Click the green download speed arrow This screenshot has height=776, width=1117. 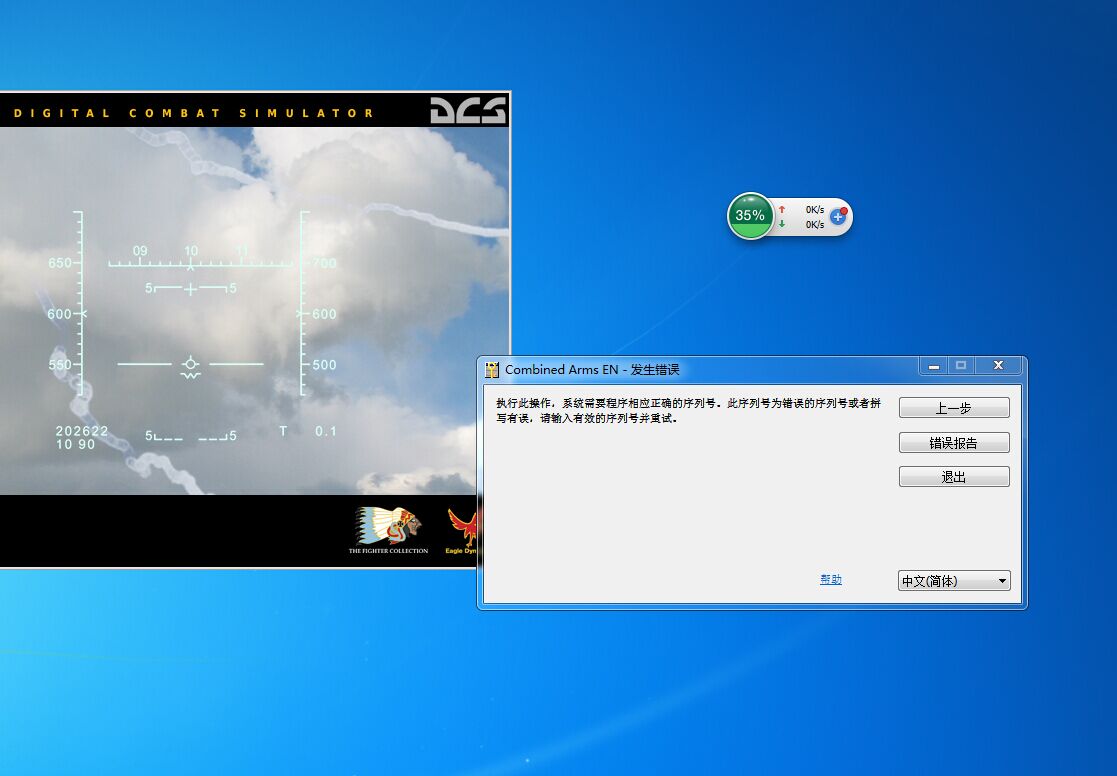click(782, 224)
